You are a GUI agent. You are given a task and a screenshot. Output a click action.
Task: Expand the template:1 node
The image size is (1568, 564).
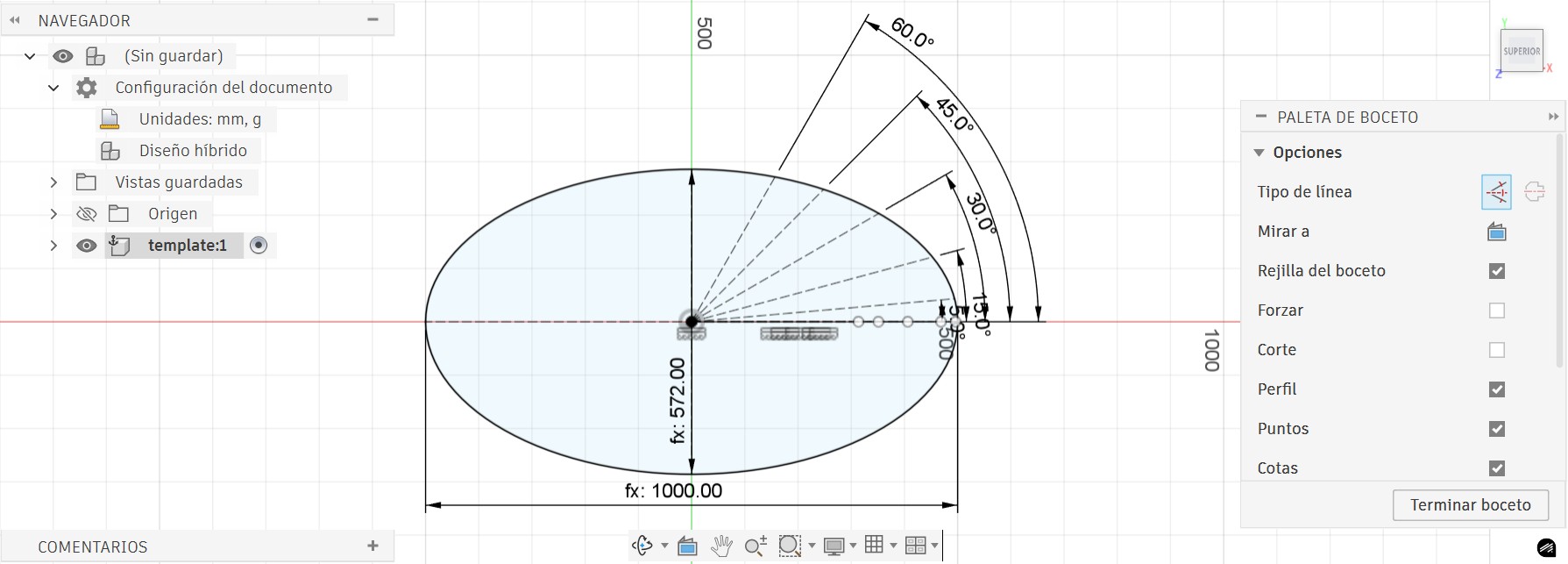(x=53, y=246)
